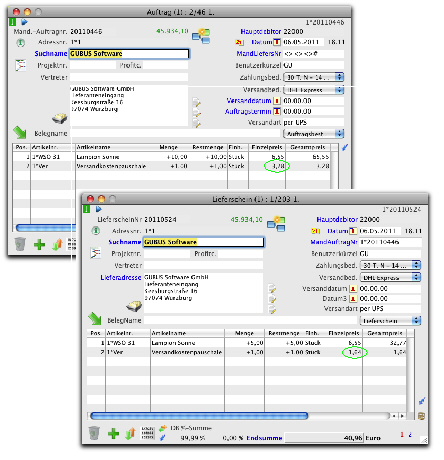
Task: Click the Endsumme total field
Action: pyautogui.click(x=324, y=438)
